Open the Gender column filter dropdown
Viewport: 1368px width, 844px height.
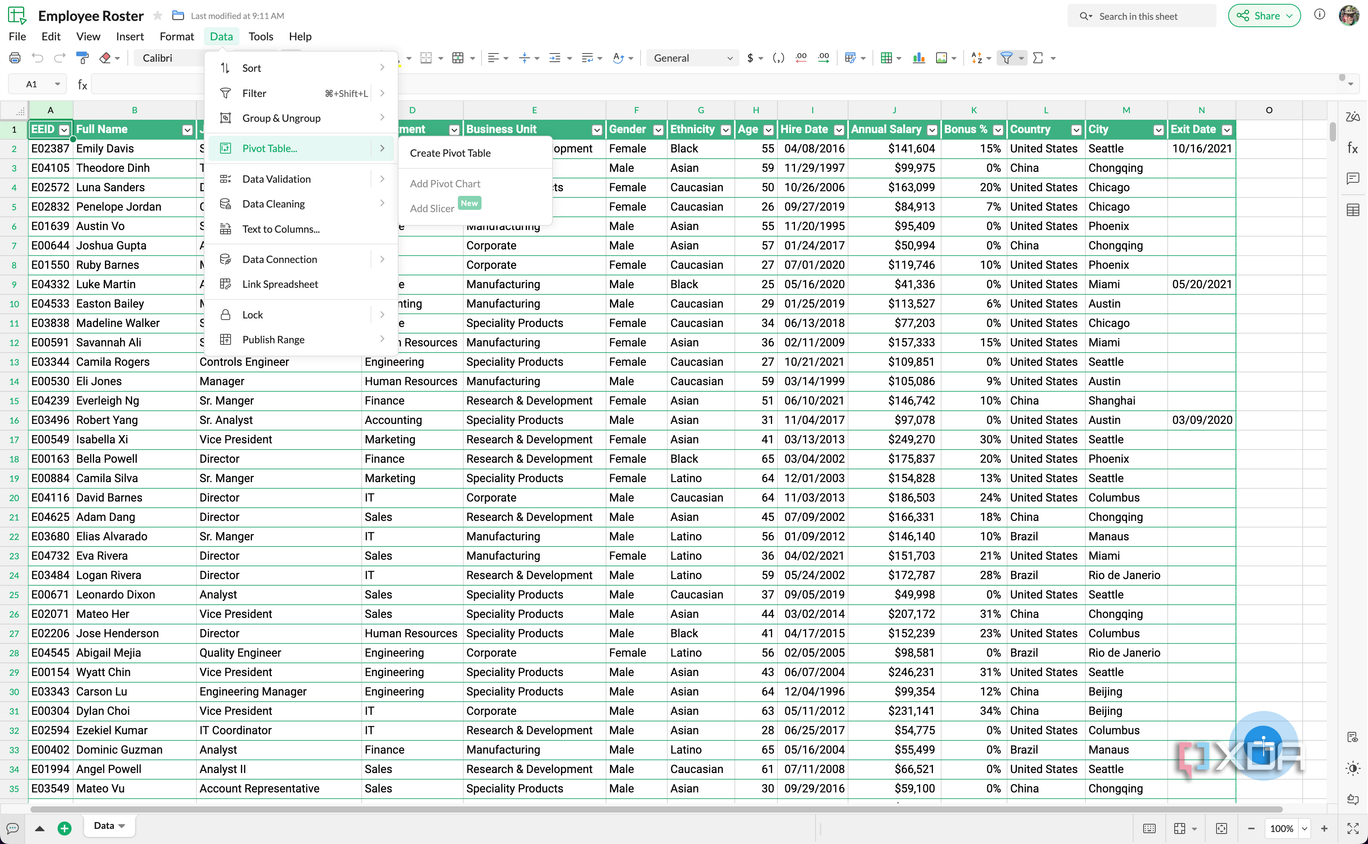coord(658,130)
